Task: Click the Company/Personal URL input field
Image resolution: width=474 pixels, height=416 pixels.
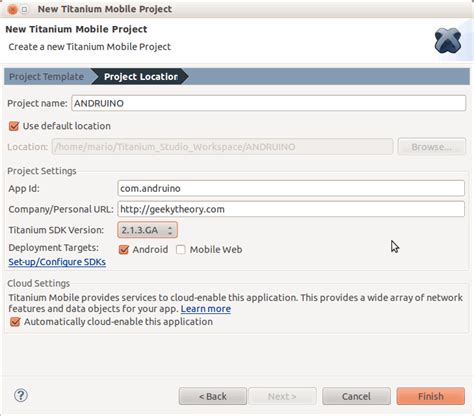Action: (291, 209)
